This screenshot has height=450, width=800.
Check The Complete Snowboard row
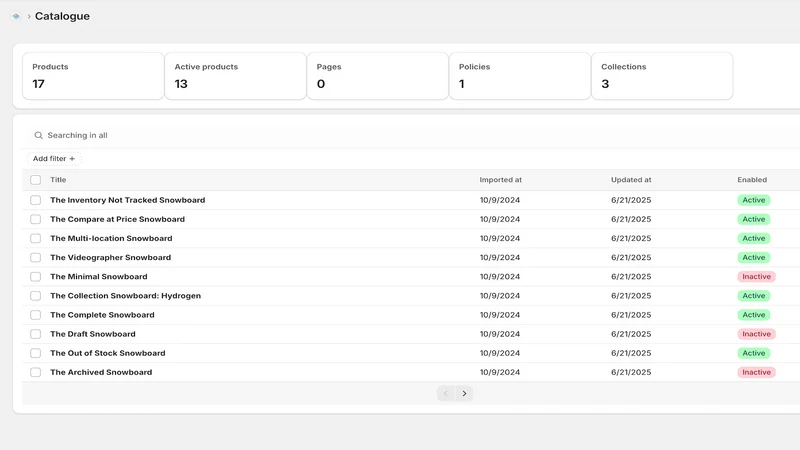pyautogui.click(x=35, y=315)
